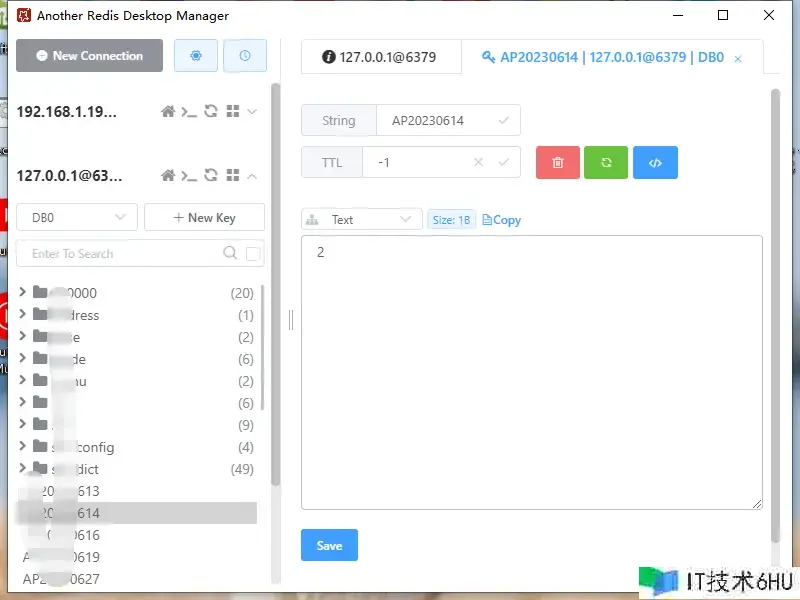This screenshot has width=800, height=600.
Task: Open the DB0 database dropdown
Action: tap(77, 217)
